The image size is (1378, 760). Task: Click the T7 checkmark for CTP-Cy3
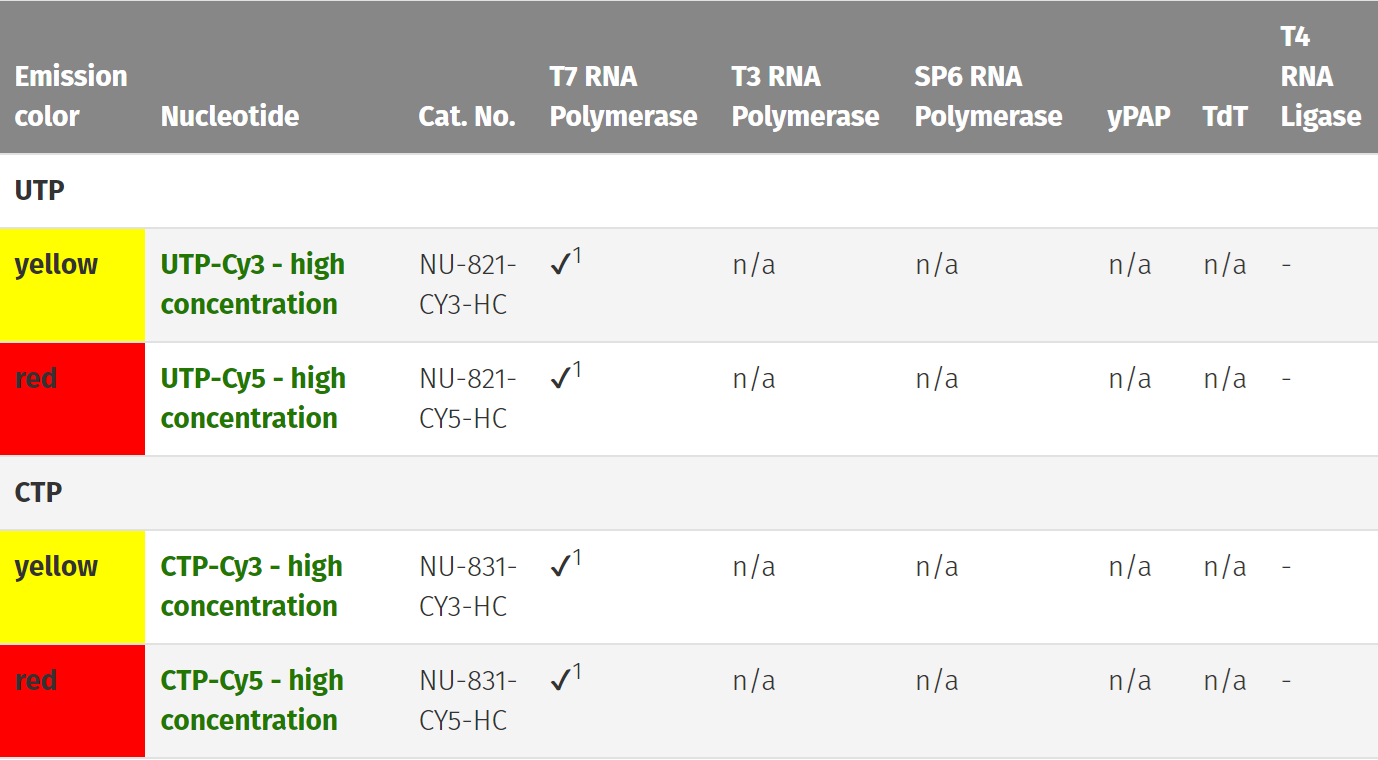[562, 567]
